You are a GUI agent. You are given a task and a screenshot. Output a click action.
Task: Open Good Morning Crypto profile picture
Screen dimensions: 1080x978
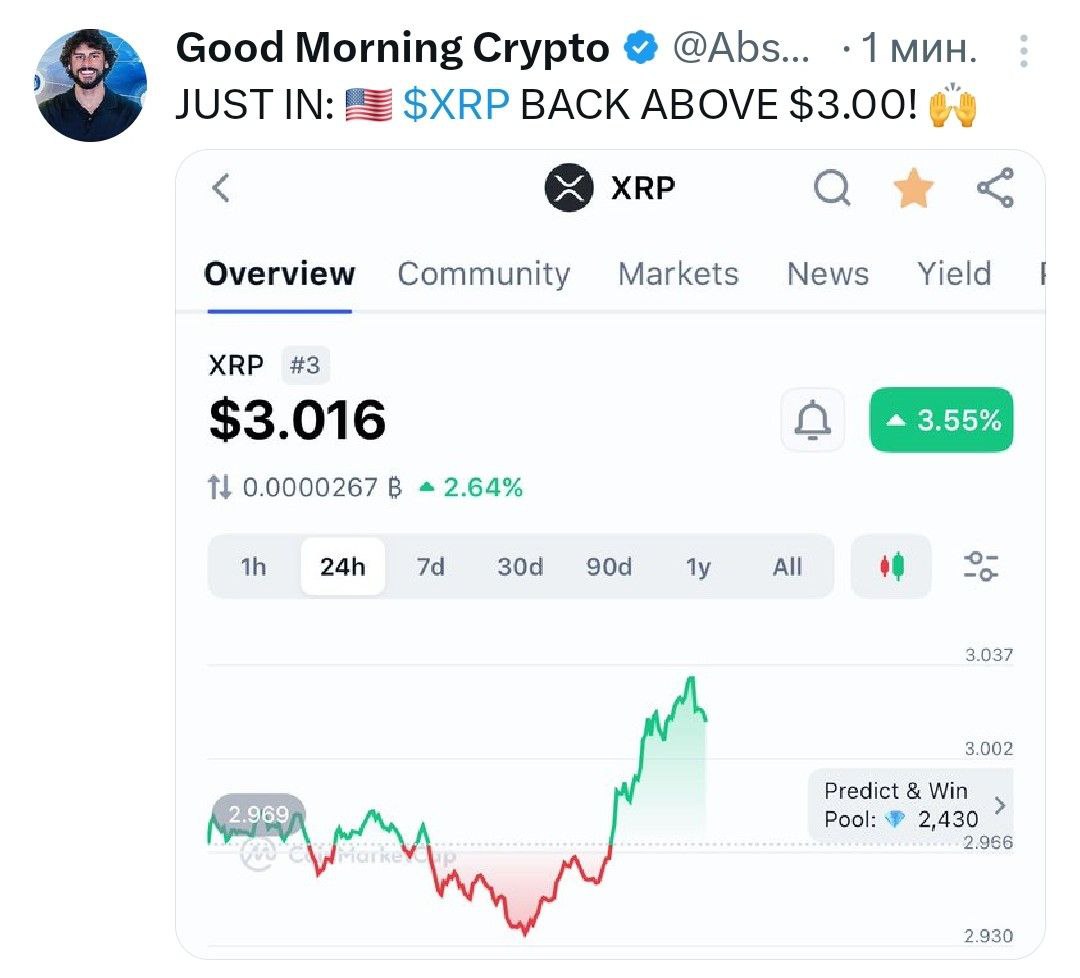[90, 85]
